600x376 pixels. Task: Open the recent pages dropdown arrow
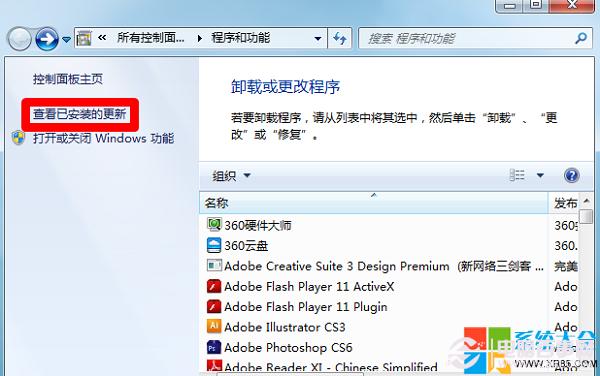click(66, 39)
